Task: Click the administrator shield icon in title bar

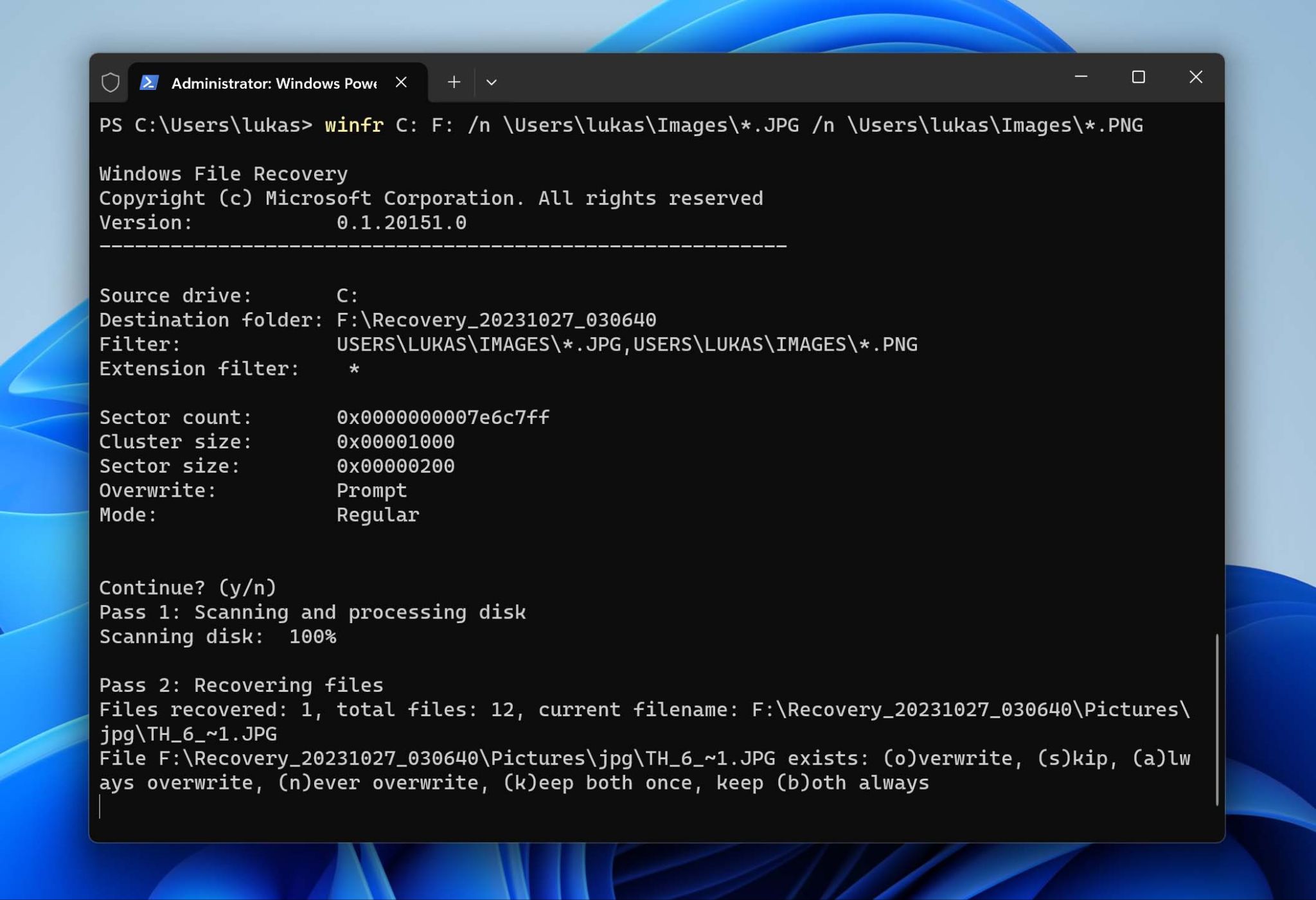Action: pos(111,82)
